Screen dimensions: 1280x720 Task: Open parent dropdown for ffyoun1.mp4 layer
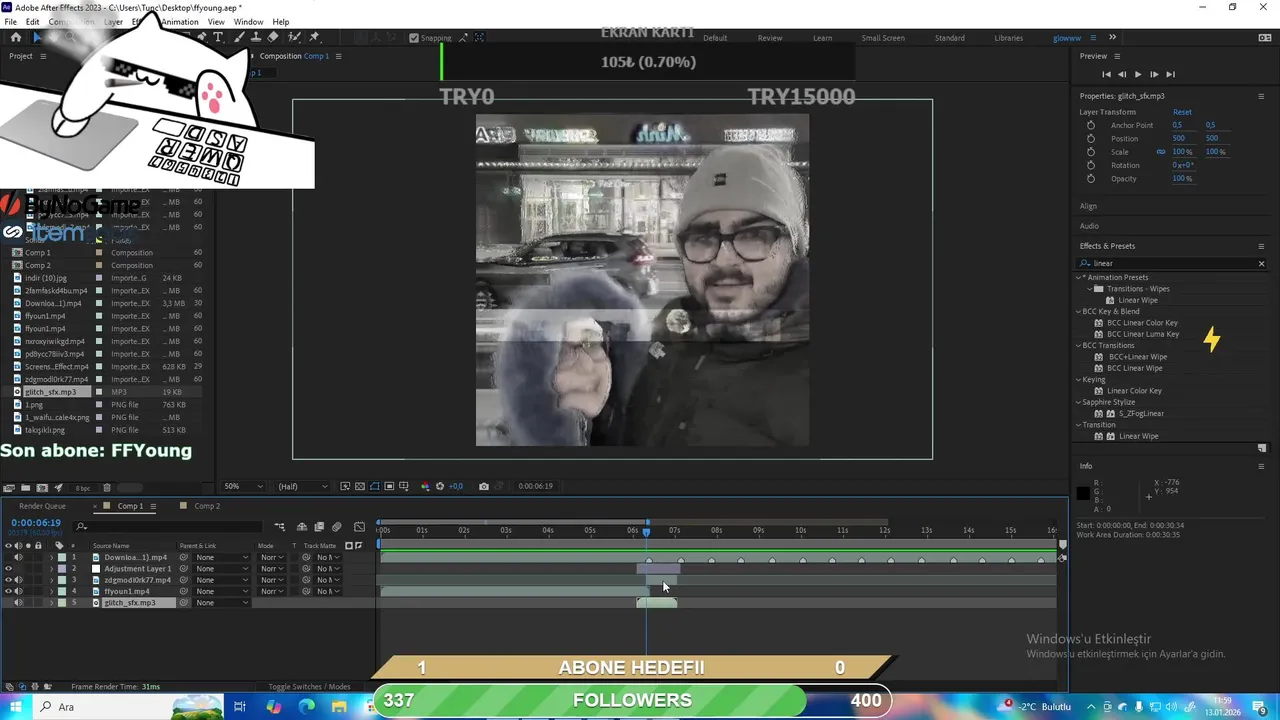(221, 591)
